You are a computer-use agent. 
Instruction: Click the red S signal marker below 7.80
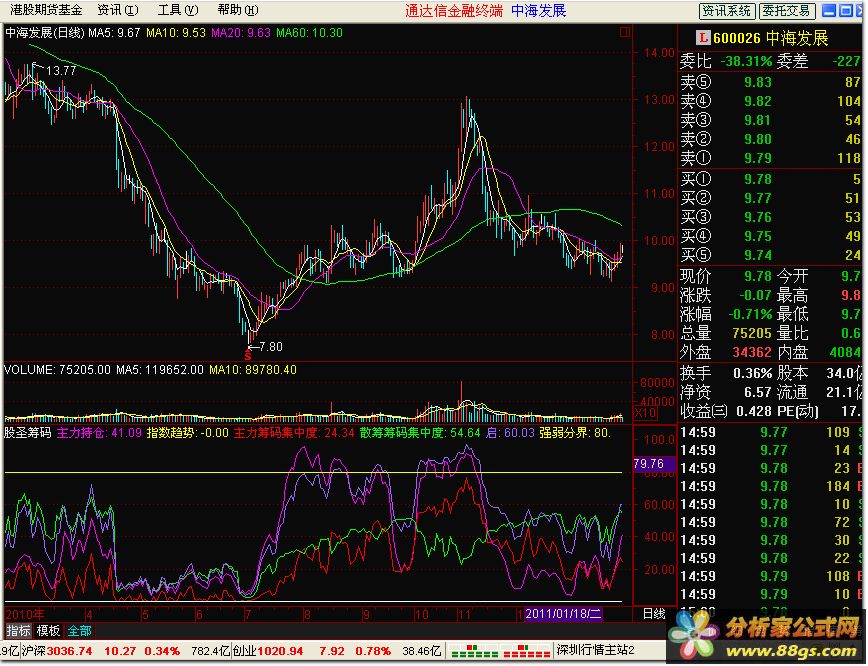[247, 355]
